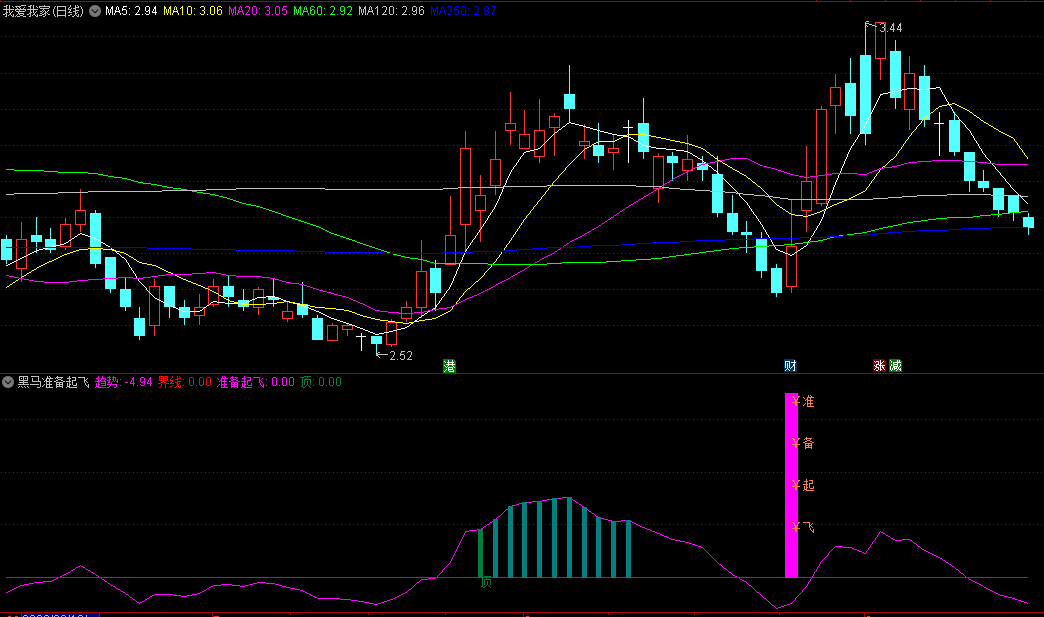This screenshot has height=617, width=1044.
Task: Click the yellow MA10: 3.06 label
Action: [193, 11]
